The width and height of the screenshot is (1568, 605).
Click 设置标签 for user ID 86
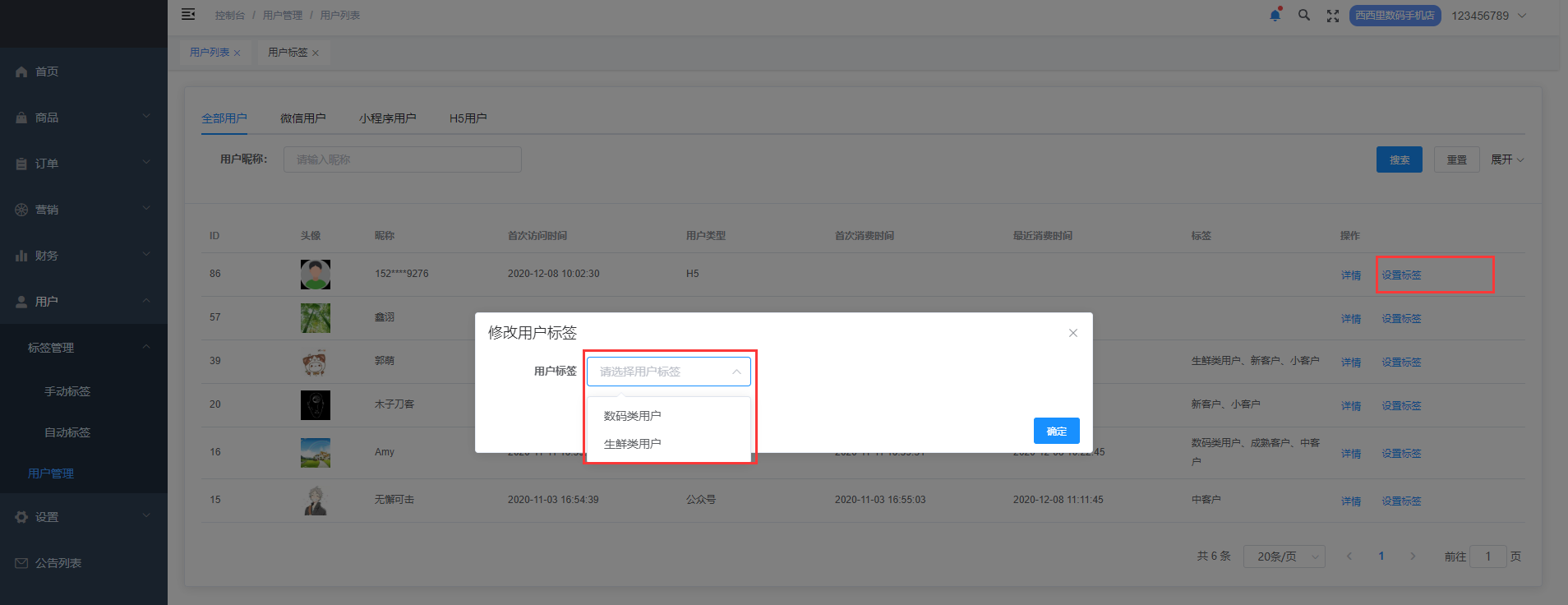point(1401,275)
